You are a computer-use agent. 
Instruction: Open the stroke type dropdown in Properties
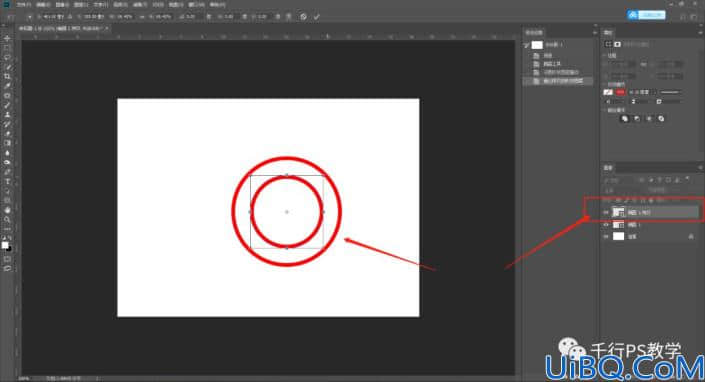point(670,92)
